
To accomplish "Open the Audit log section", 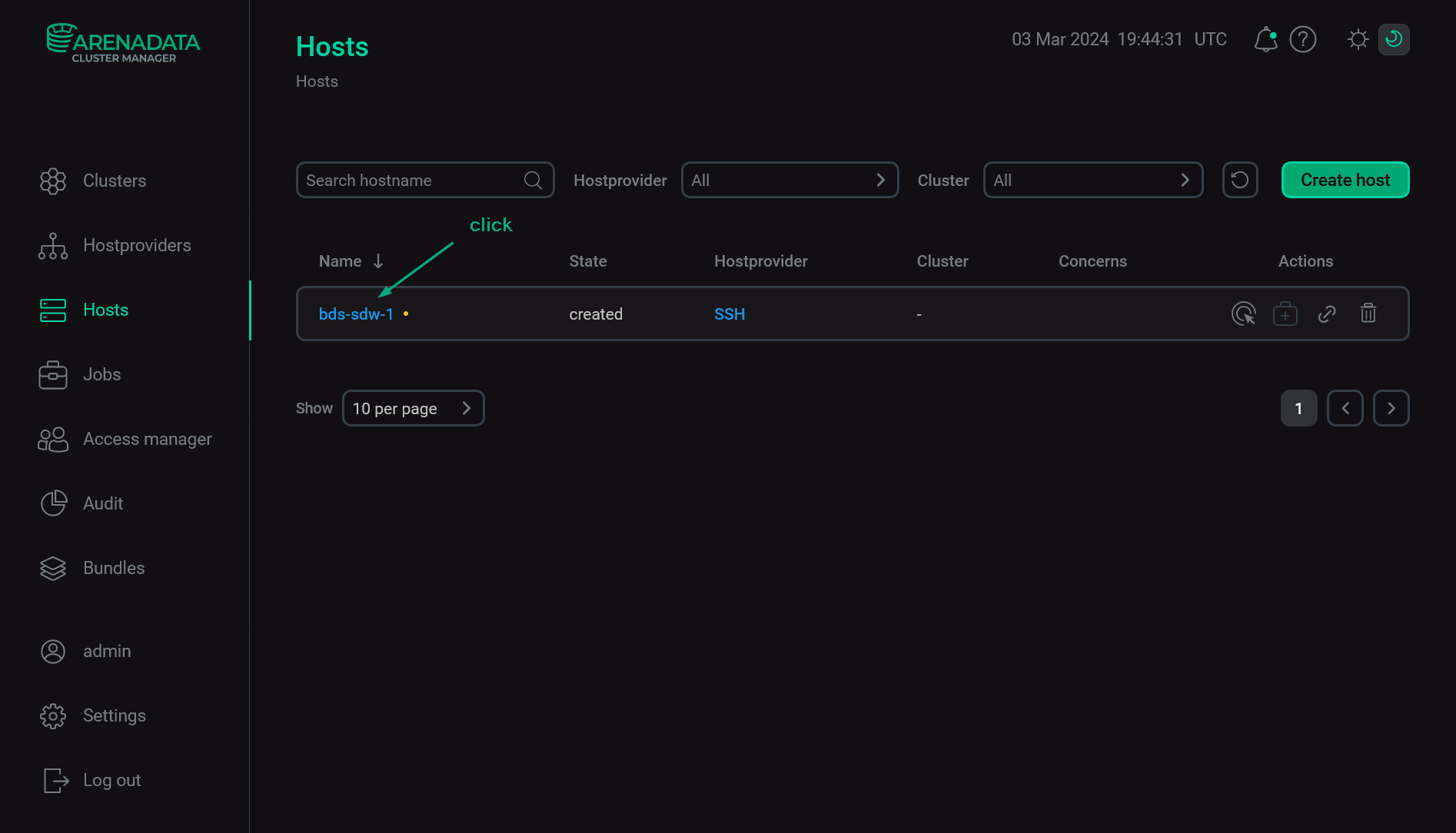I will coord(102,503).
